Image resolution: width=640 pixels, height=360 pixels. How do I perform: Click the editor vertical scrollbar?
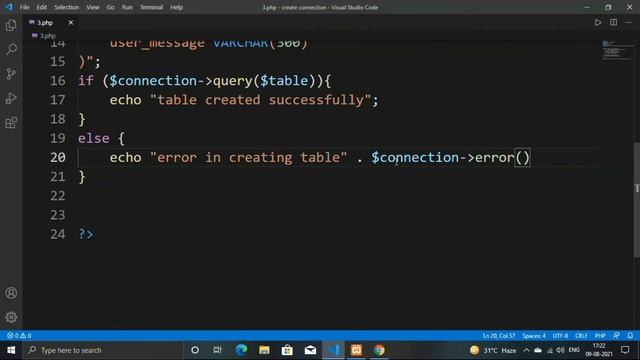point(636,200)
